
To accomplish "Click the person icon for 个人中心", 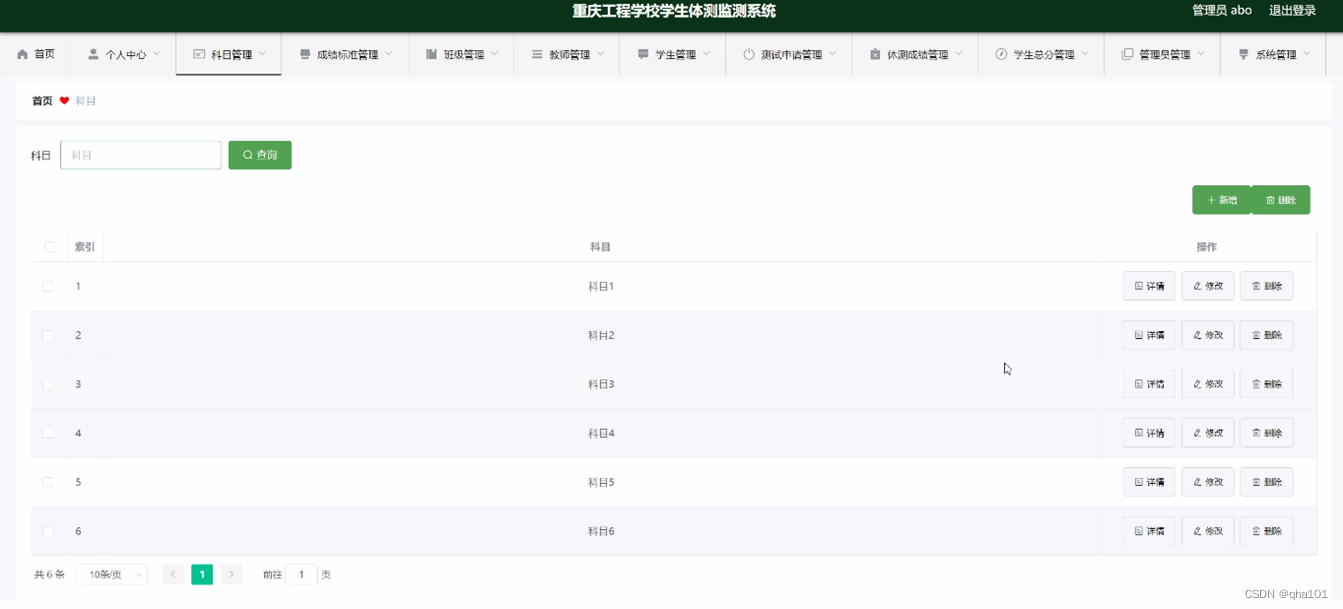I will (x=93, y=54).
